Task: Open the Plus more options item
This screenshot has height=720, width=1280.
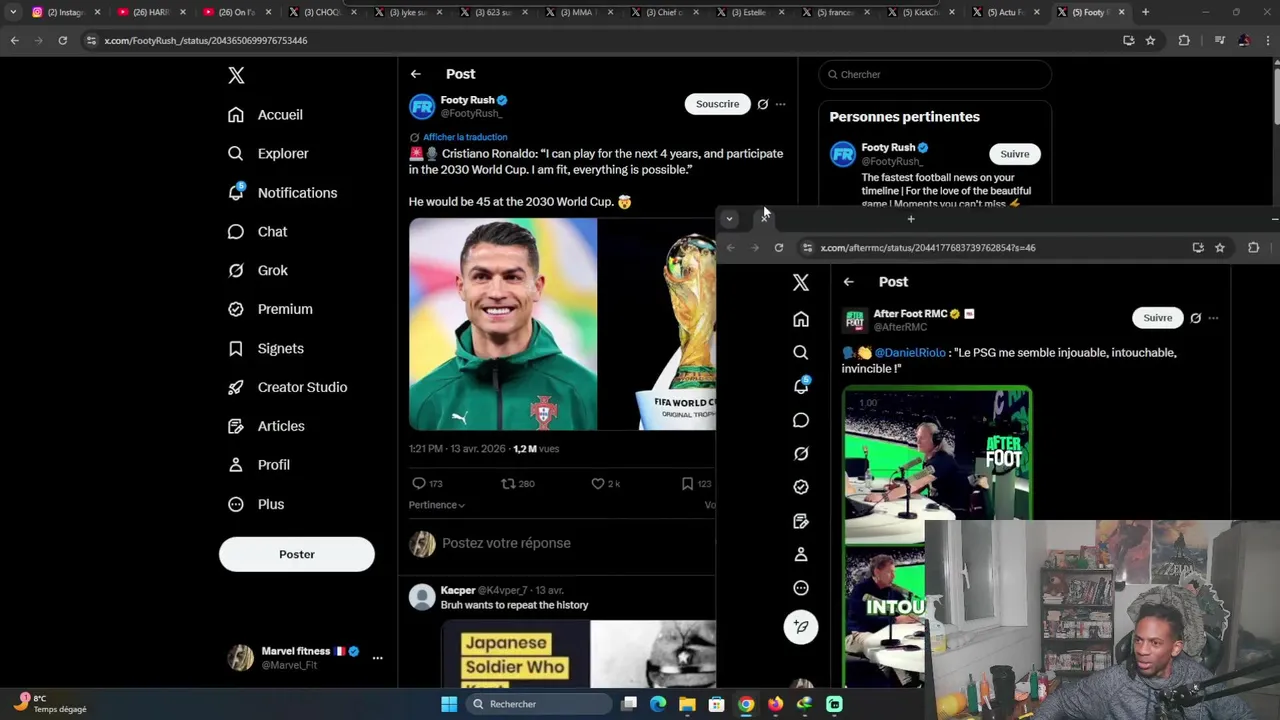Action: [x=256, y=504]
